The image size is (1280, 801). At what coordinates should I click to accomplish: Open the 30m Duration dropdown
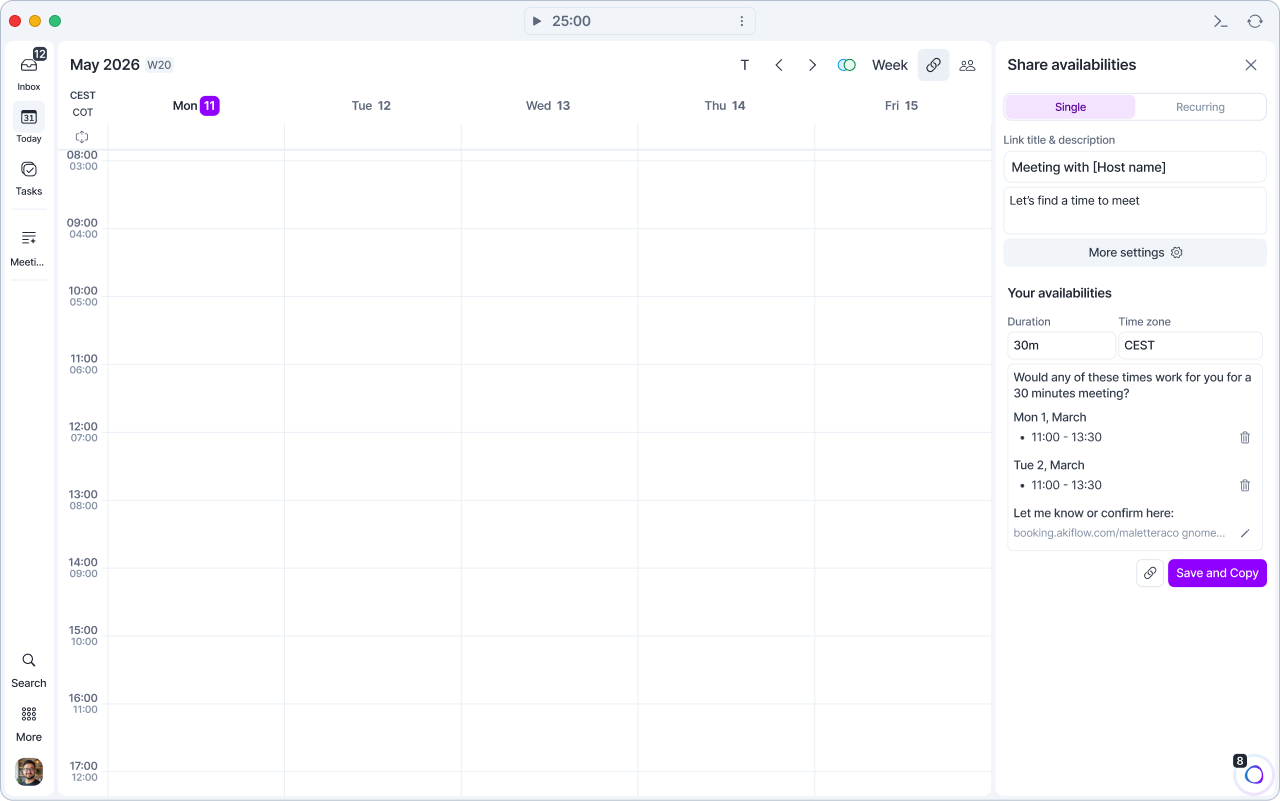1061,345
